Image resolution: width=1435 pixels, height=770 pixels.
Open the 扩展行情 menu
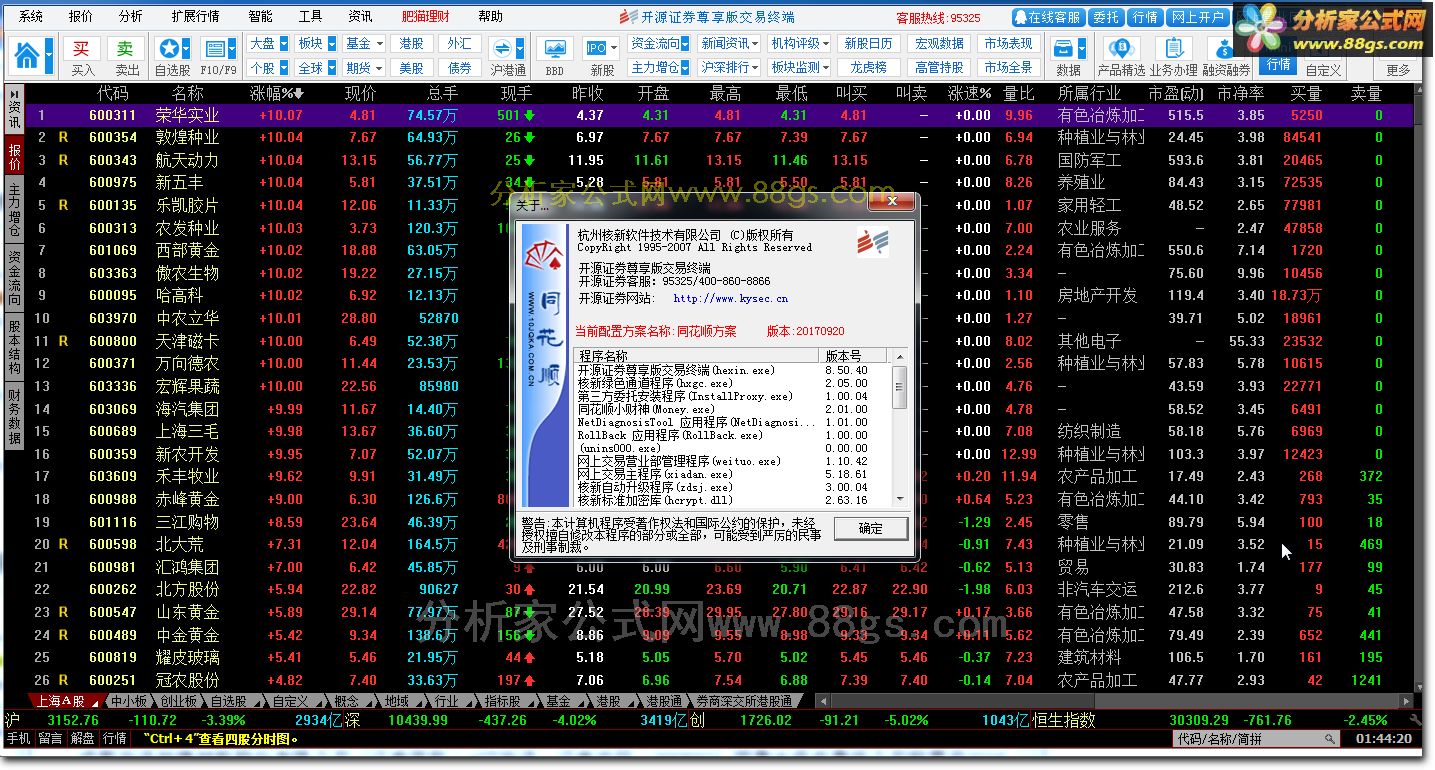click(195, 17)
